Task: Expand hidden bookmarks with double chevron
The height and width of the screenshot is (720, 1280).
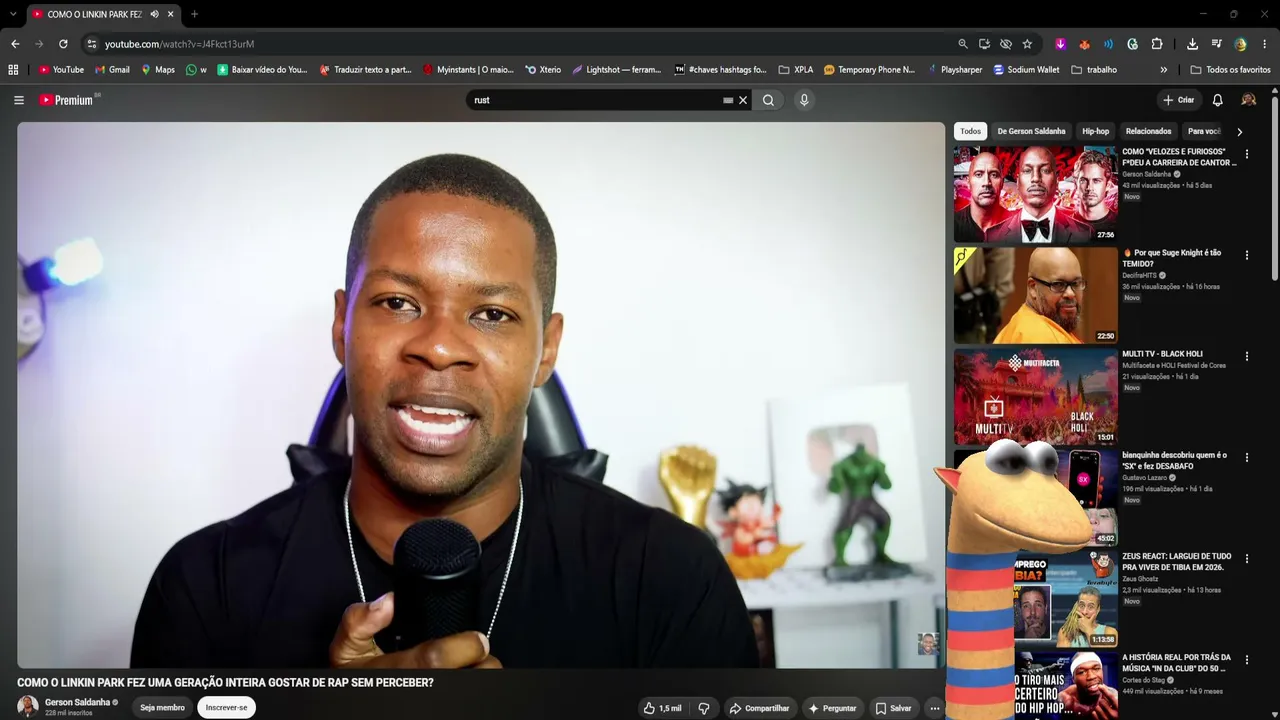Action: pos(1163,70)
